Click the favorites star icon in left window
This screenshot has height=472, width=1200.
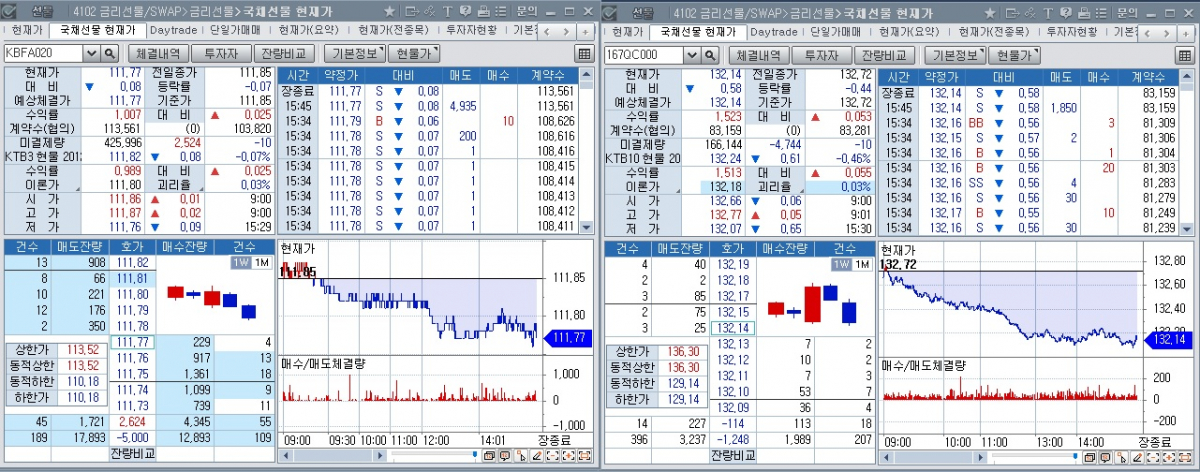click(390, 11)
